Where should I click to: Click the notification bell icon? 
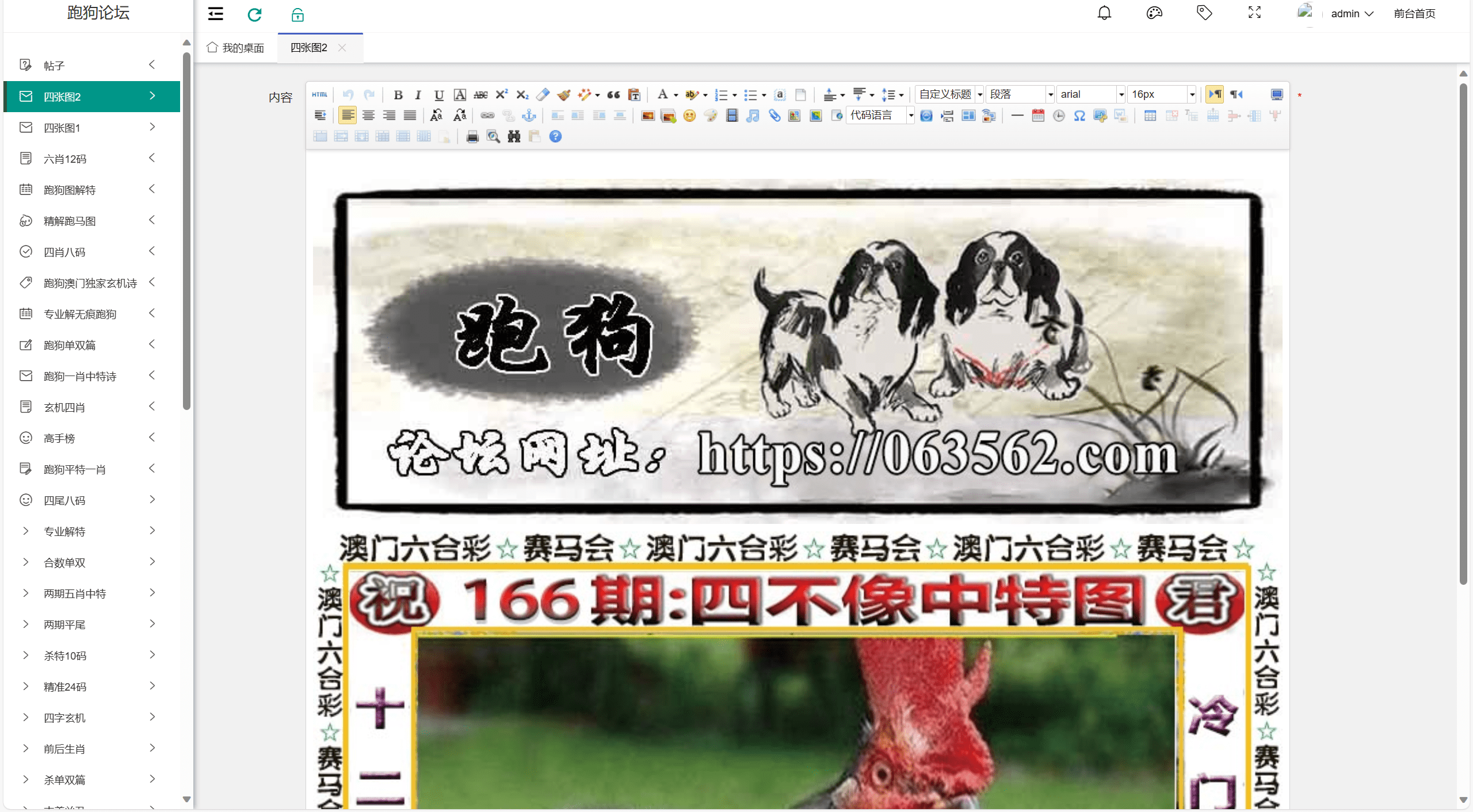[1104, 13]
